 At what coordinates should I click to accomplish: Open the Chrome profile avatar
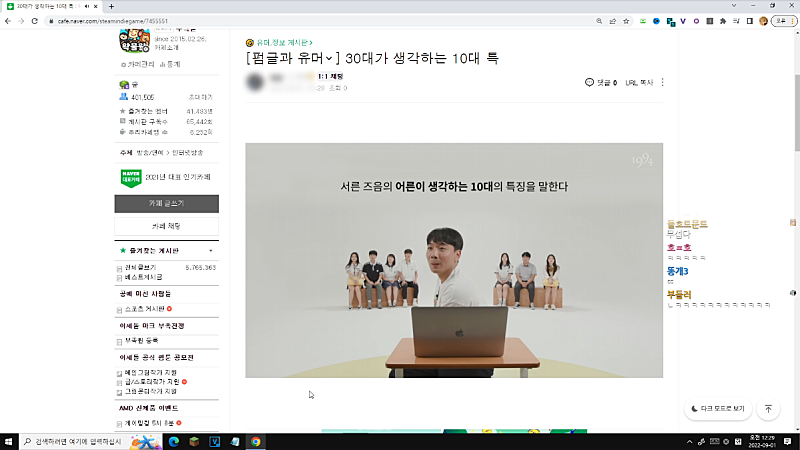point(763,21)
